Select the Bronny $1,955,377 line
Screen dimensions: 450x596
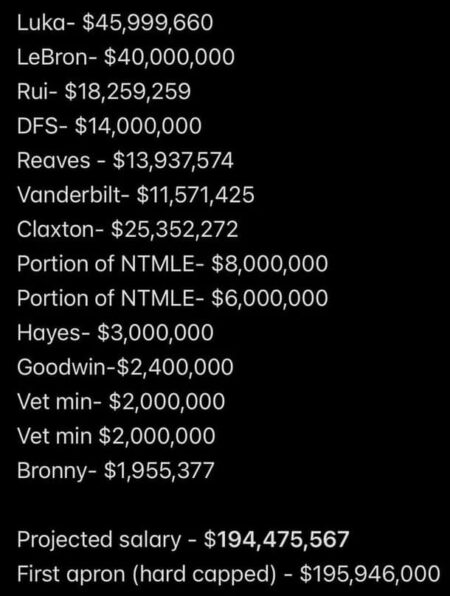(x=116, y=471)
